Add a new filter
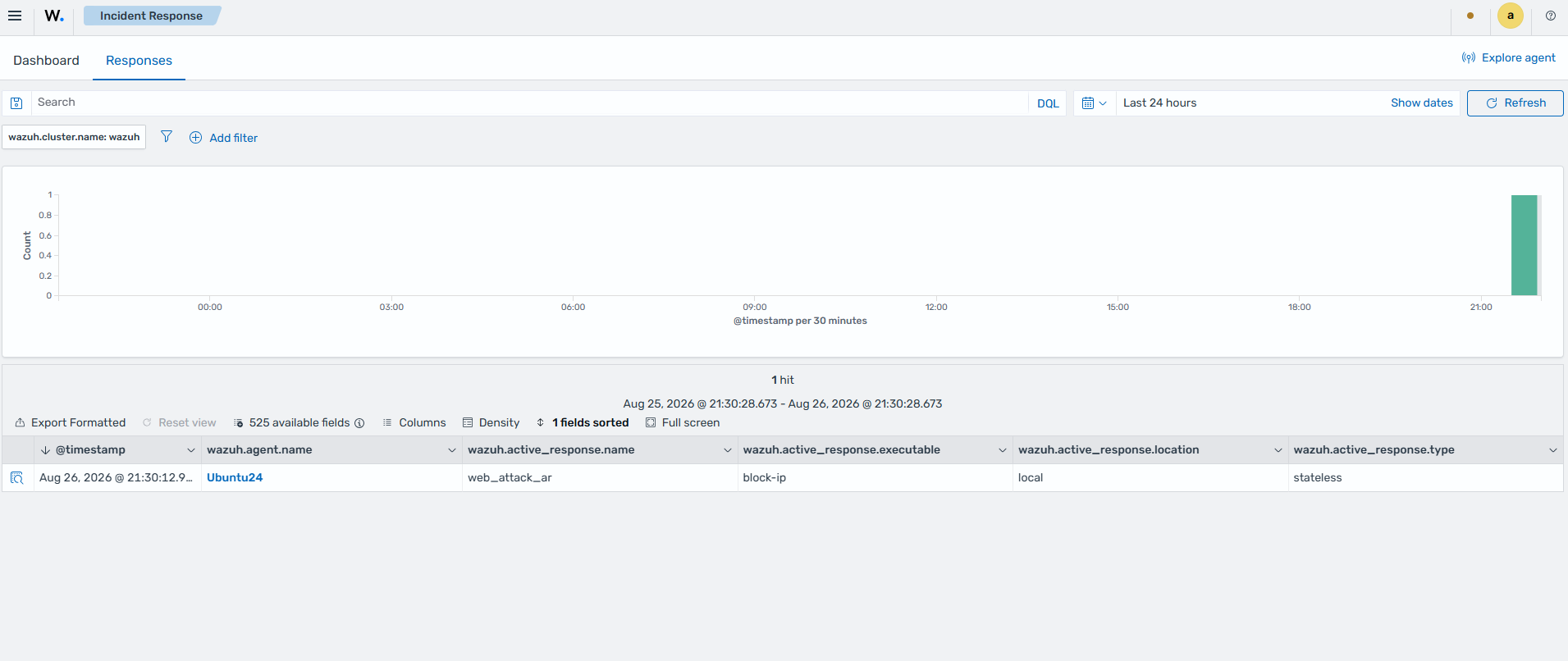 click(x=223, y=138)
